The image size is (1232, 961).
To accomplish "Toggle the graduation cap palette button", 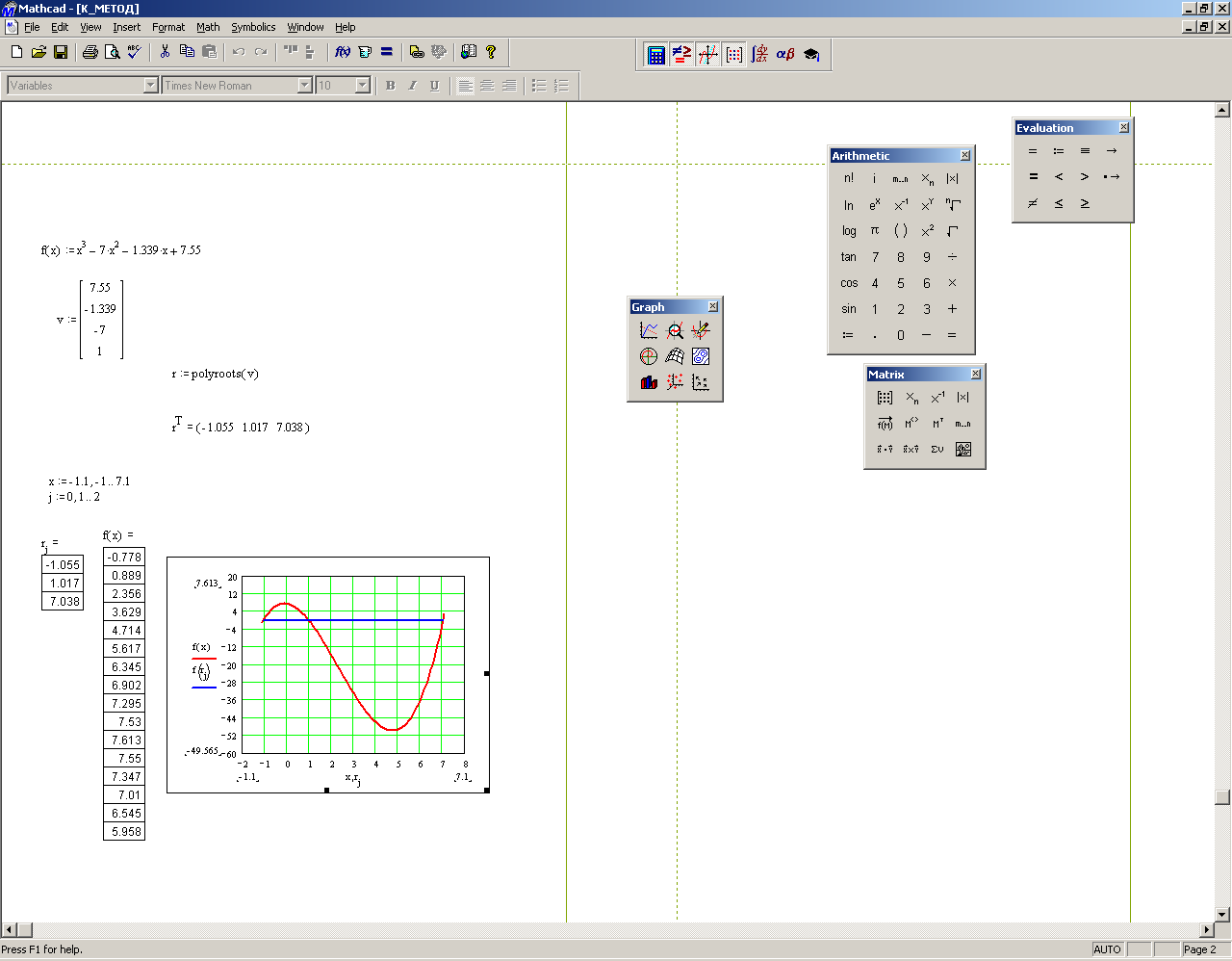I will tap(811, 55).
